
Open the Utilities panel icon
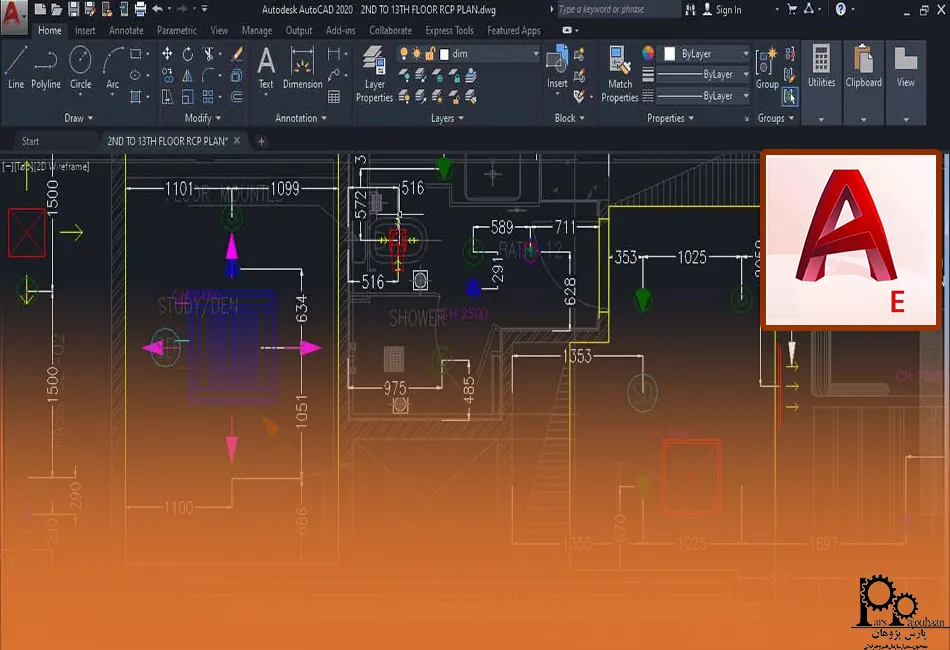(821, 72)
